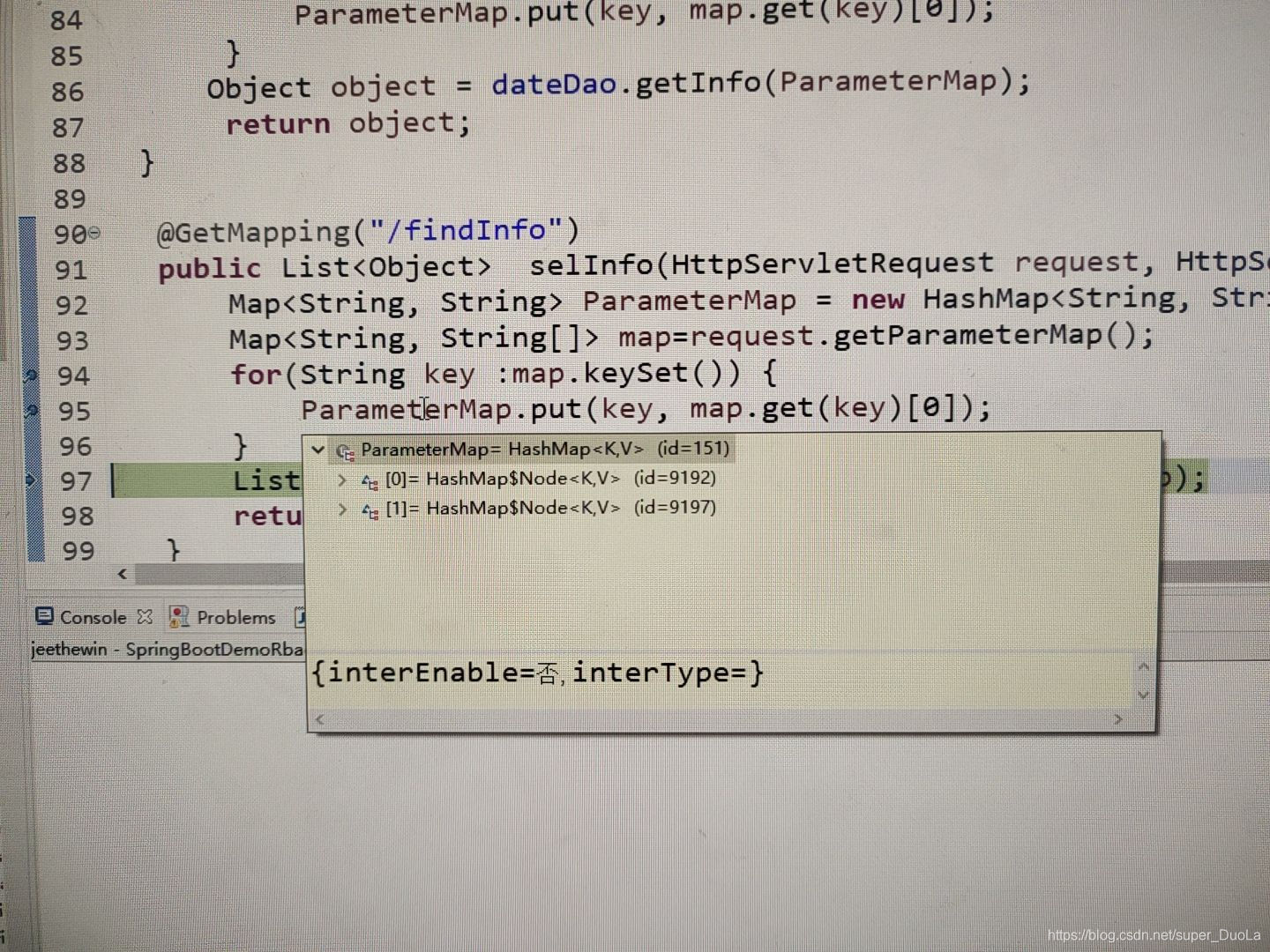Click the {interEnable=否, interType=} detail text

click(538, 673)
